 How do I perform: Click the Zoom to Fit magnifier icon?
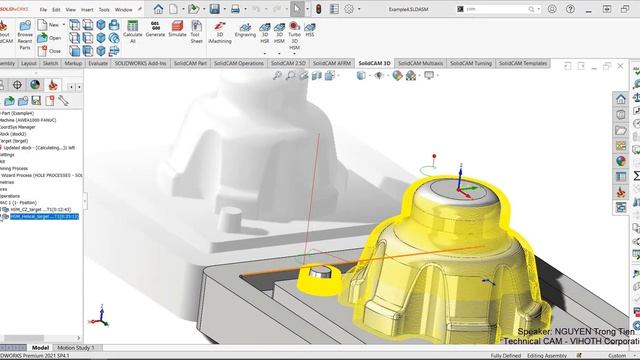click(277, 76)
